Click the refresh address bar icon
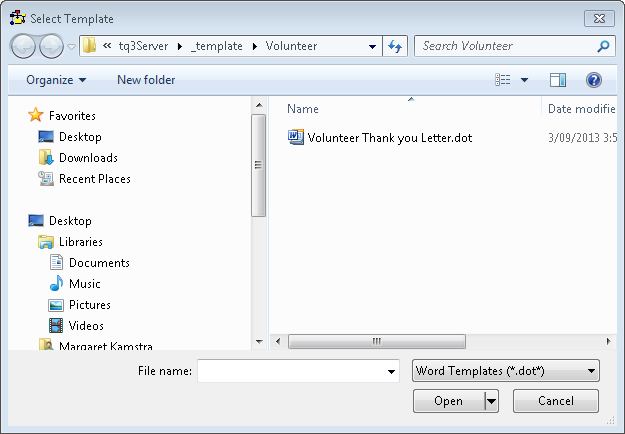This screenshot has height=434, width=625. tap(394, 46)
